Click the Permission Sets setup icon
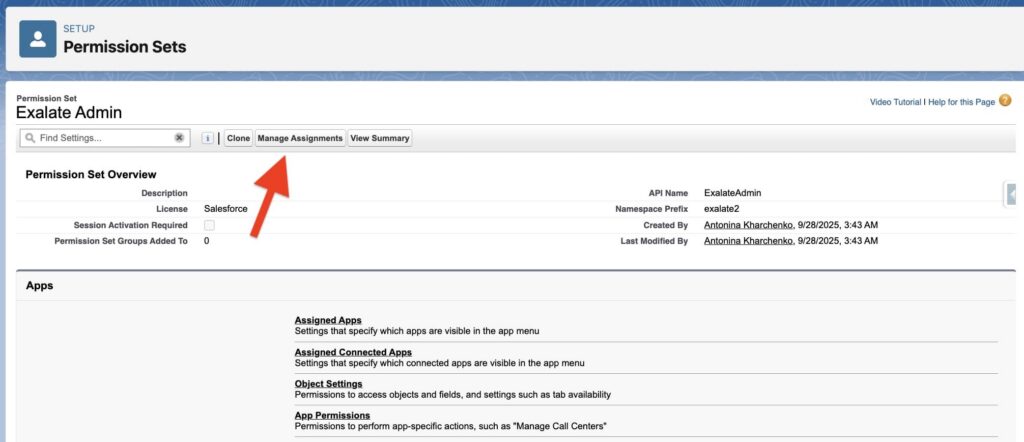The image size is (1024, 442). 38,39
